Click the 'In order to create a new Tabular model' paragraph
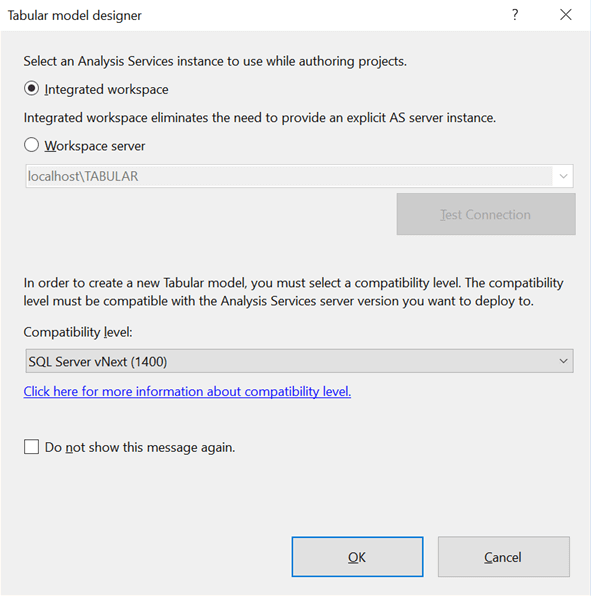The width and height of the screenshot is (591, 596). [293, 292]
